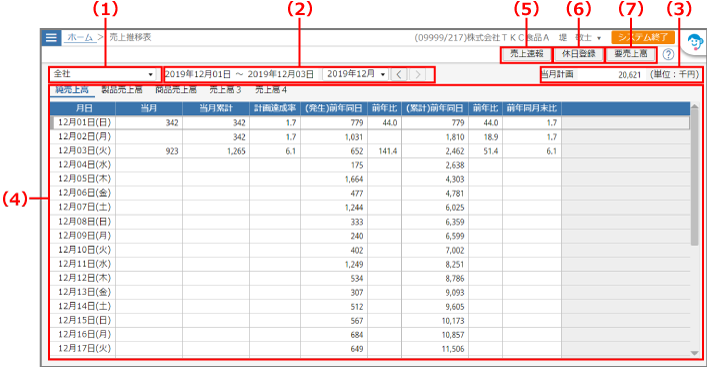Expand user name dropdown near 堤
The image size is (707, 367).
[x=599, y=38]
